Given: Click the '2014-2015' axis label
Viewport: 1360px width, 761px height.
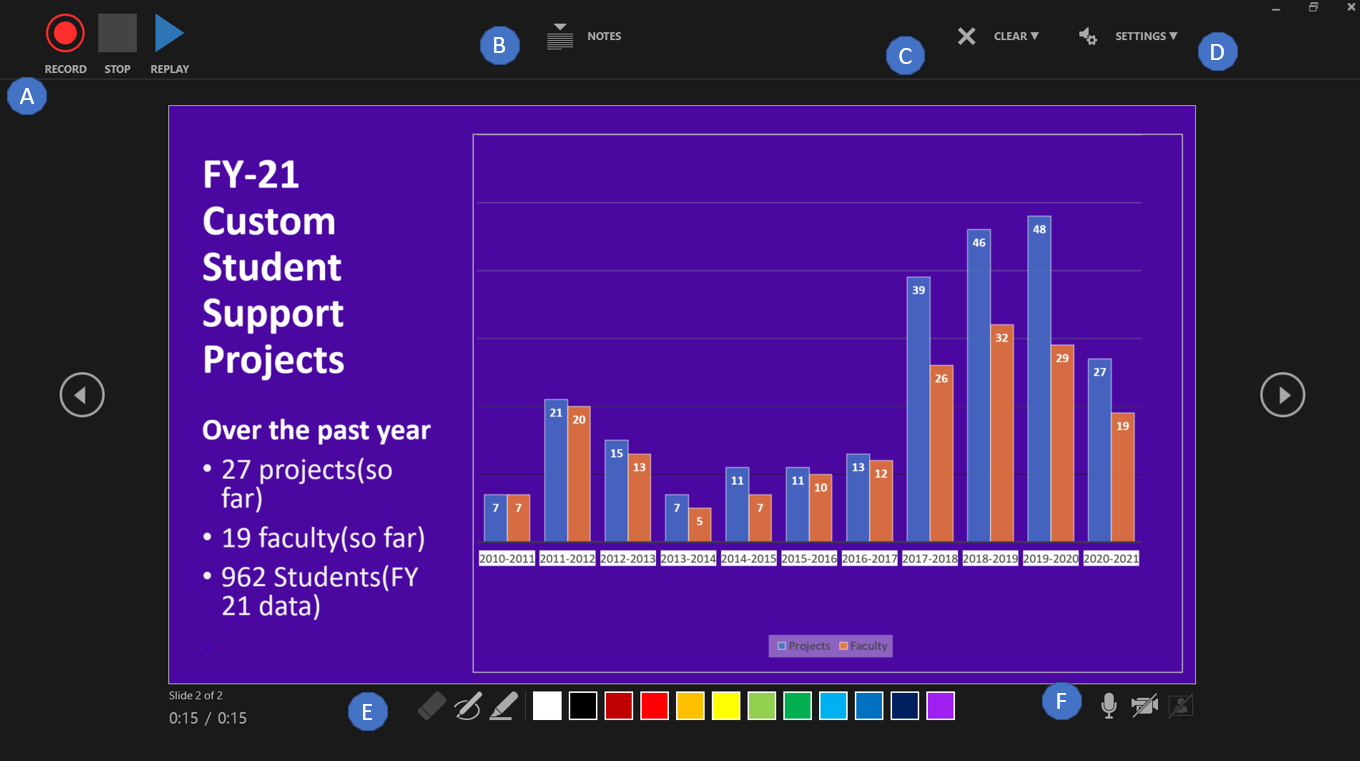Looking at the screenshot, I should click(749, 559).
